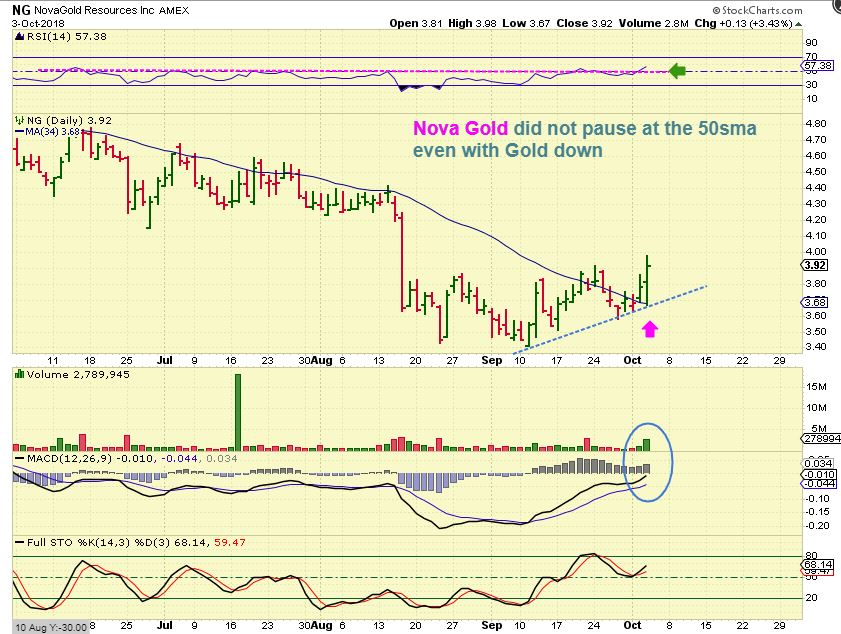Click the Sep label on price date axis
Image resolution: width=841 pixels, height=634 pixels.
pyautogui.click(x=491, y=360)
